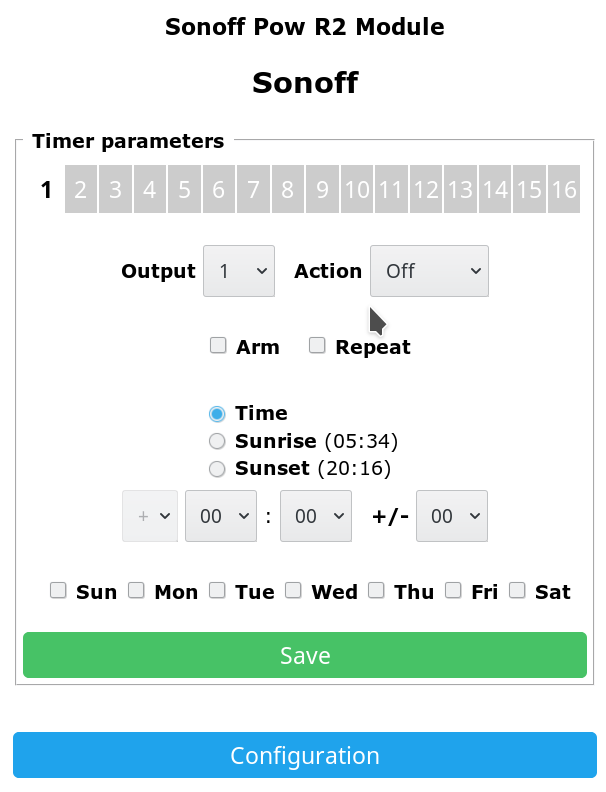Click the green Save button
Image resolution: width=606 pixels, height=792 pixels.
click(305, 655)
